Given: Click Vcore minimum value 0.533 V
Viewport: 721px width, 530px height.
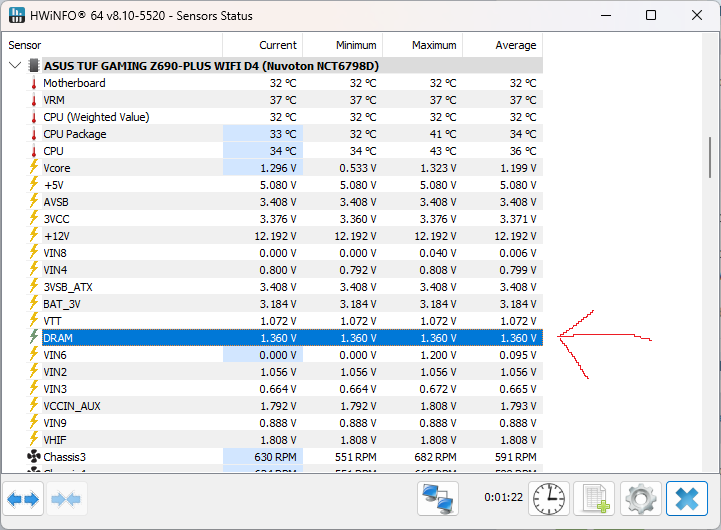Looking at the screenshot, I should (358, 168).
